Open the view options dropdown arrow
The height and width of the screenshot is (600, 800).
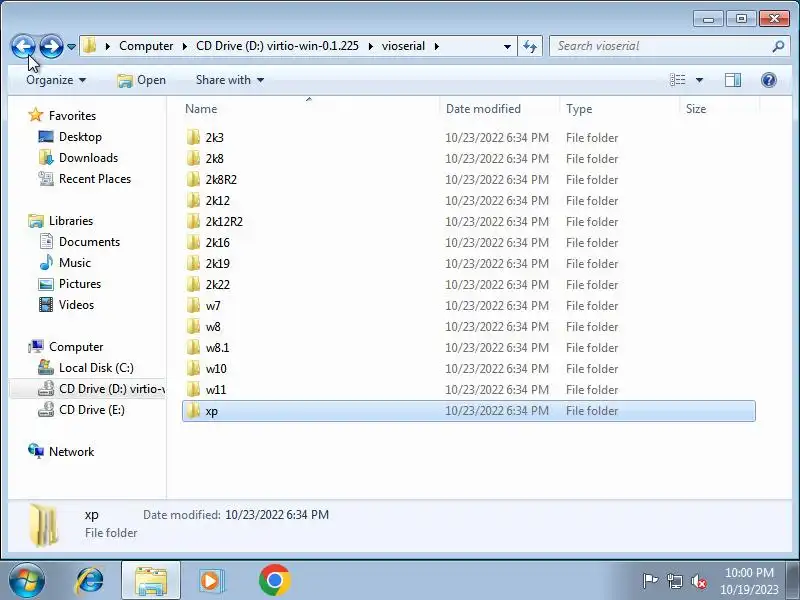(699, 80)
